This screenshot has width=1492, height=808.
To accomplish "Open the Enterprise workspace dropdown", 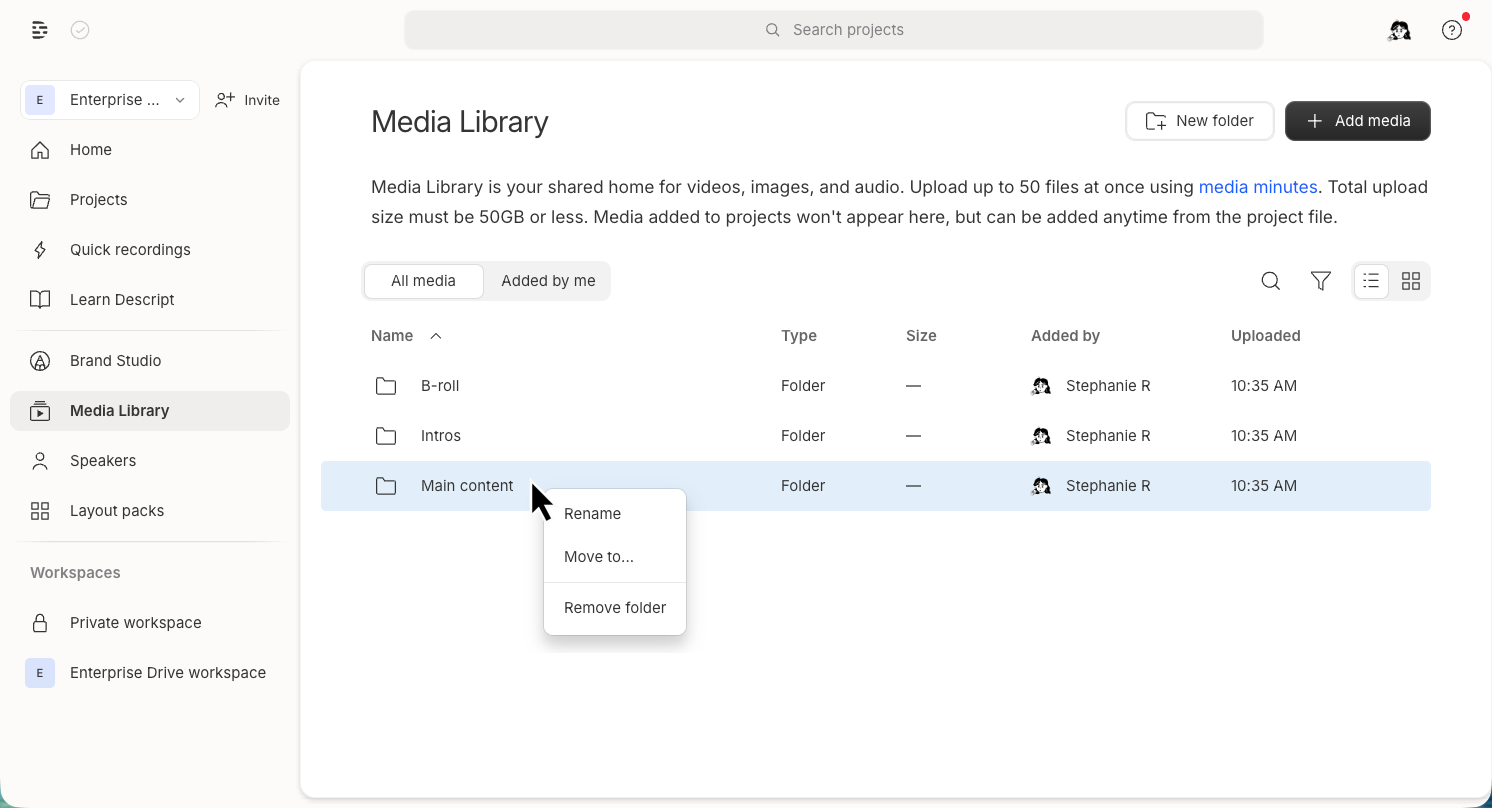I will pyautogui.click(x=109, y=99).
